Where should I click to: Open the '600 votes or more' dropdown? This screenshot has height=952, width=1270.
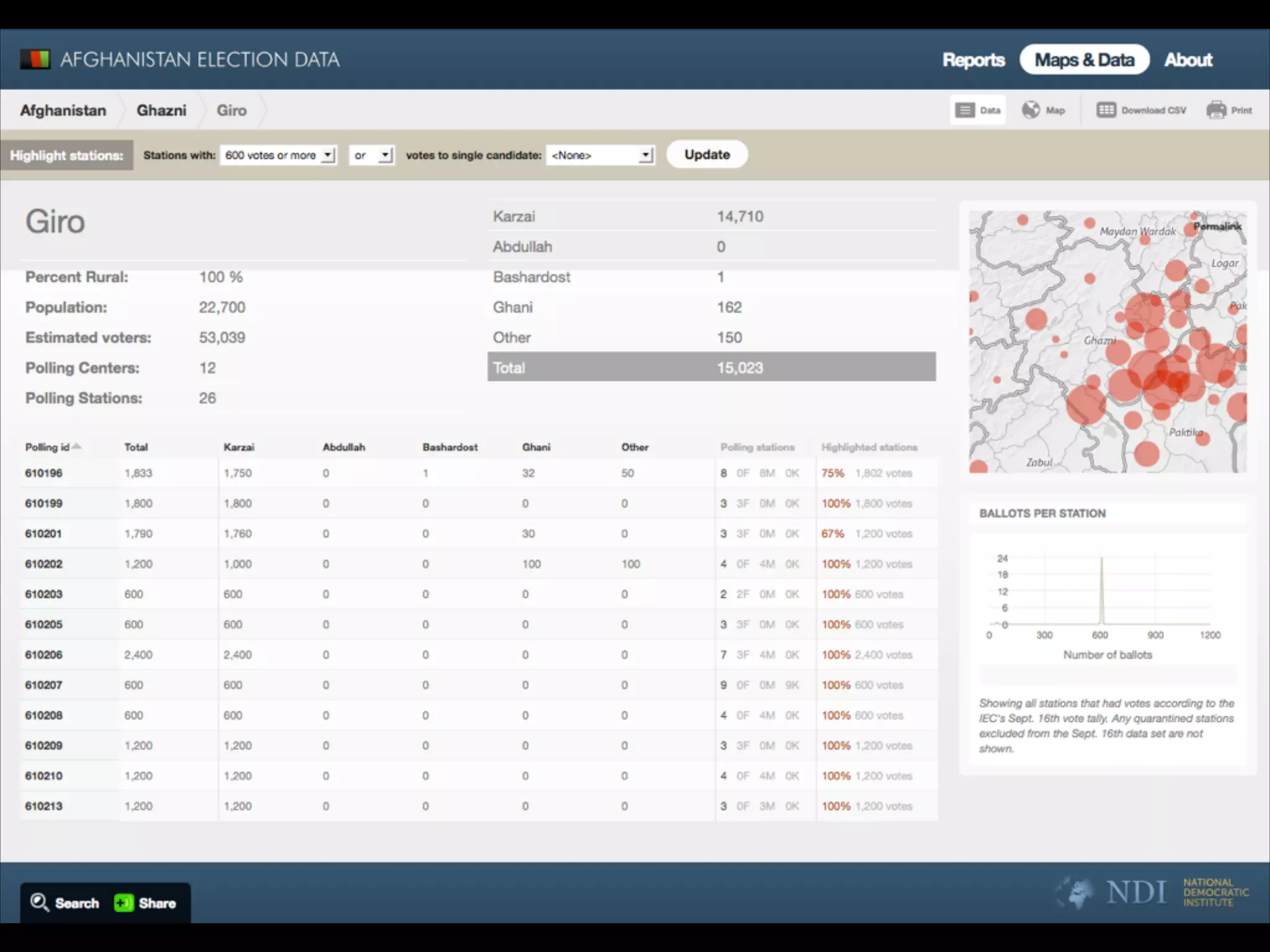(278, 155)
